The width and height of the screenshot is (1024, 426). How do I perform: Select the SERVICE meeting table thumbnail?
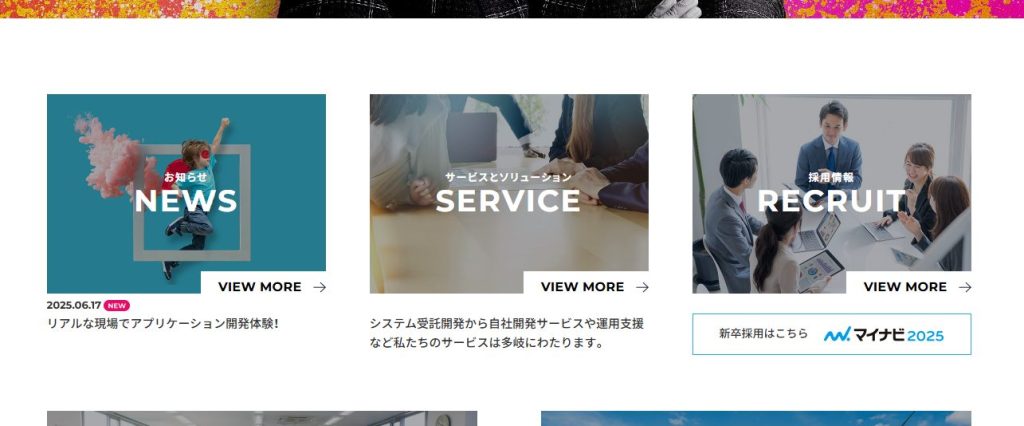click(x=509, y=194)
